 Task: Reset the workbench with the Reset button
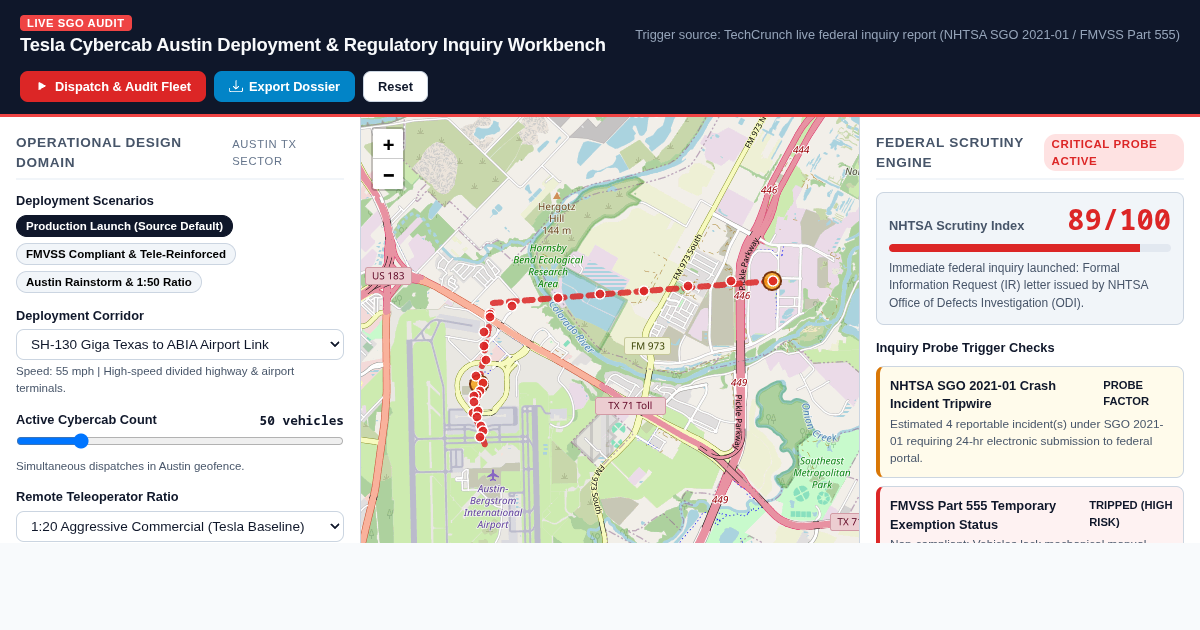coord(395,86)
